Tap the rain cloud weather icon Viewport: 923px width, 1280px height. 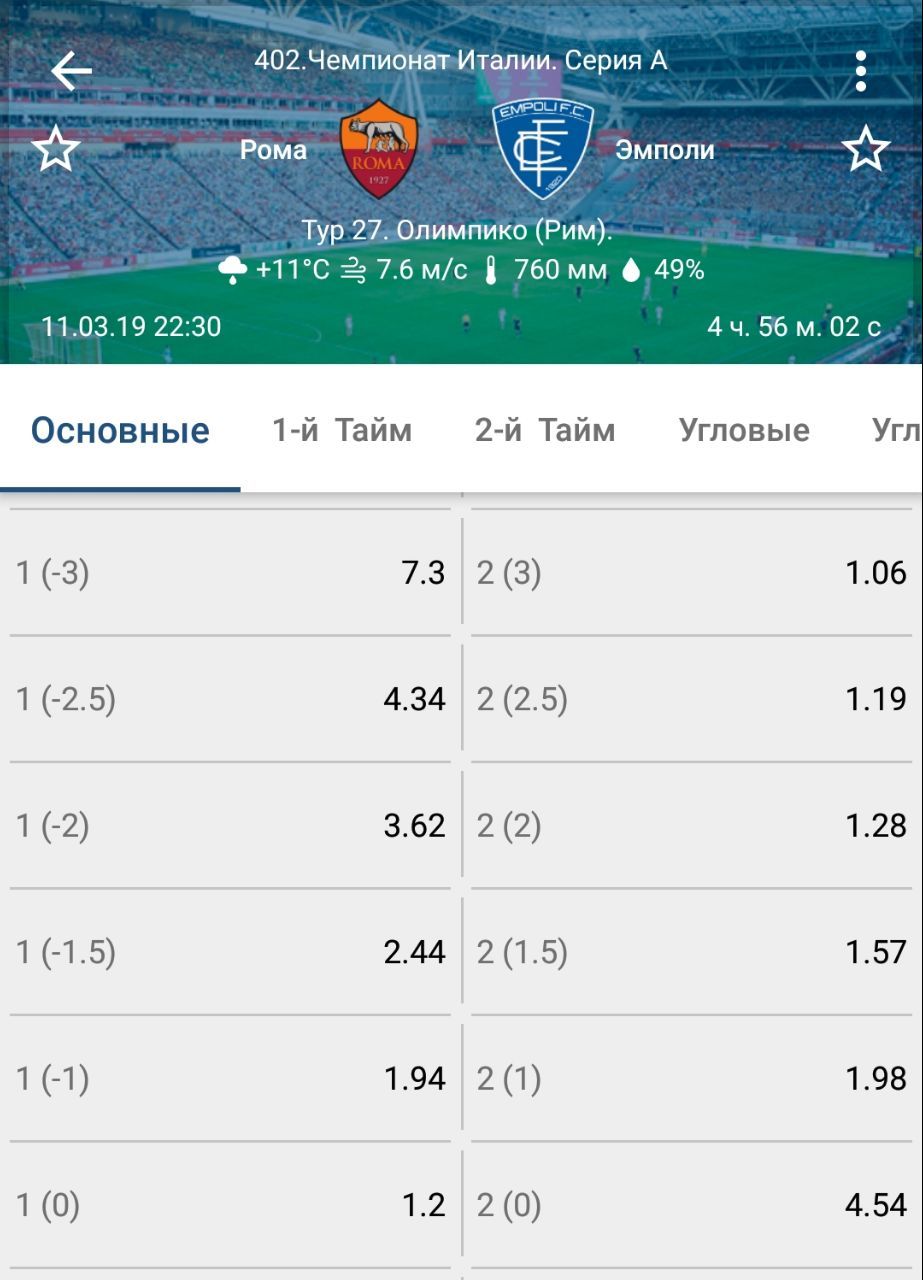[x=232, y=270]
